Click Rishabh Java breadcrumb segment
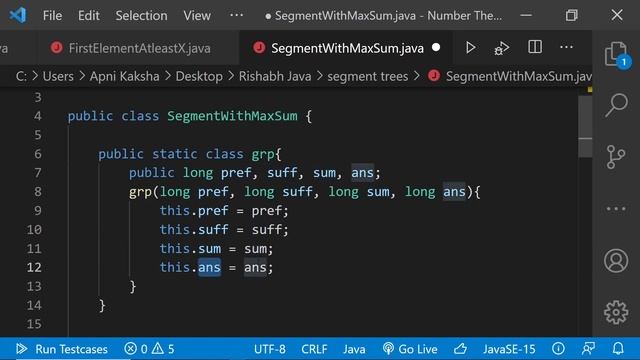640x360 pixels. (275, 76)
